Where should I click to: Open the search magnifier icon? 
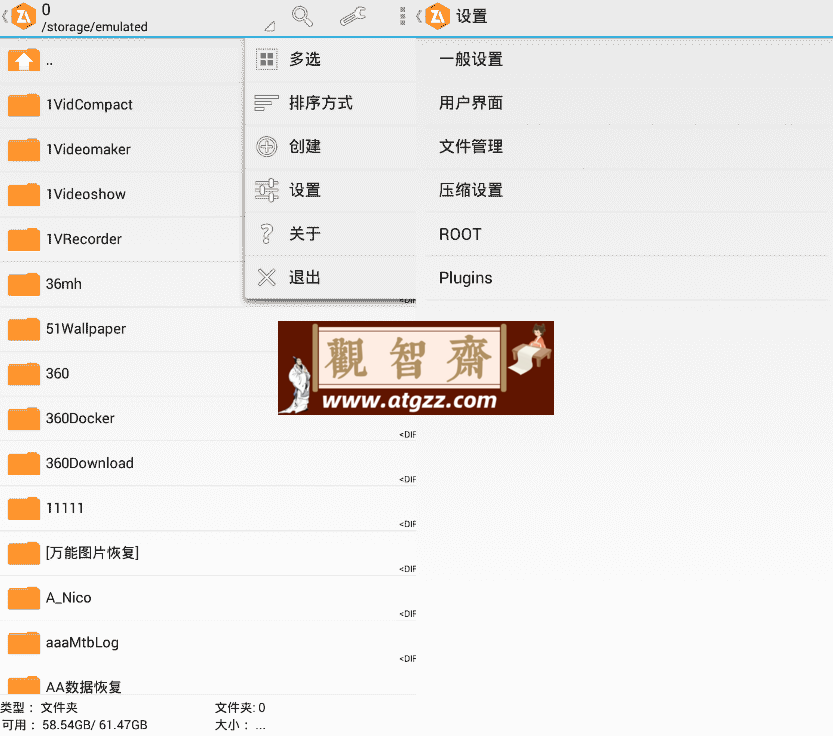tap(302, 16)
